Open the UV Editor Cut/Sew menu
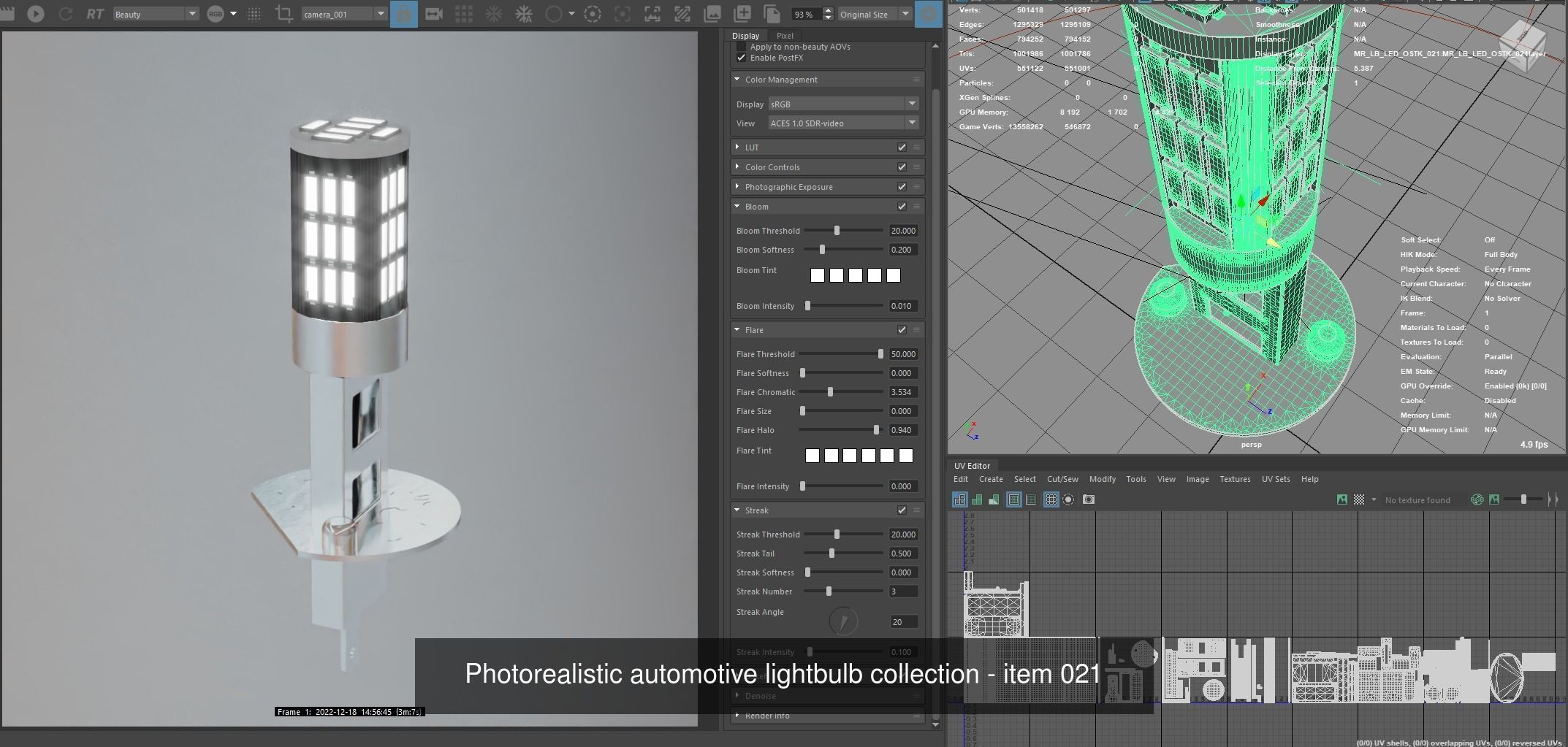Screen dimensions: 1568x747 [1062, 479]
